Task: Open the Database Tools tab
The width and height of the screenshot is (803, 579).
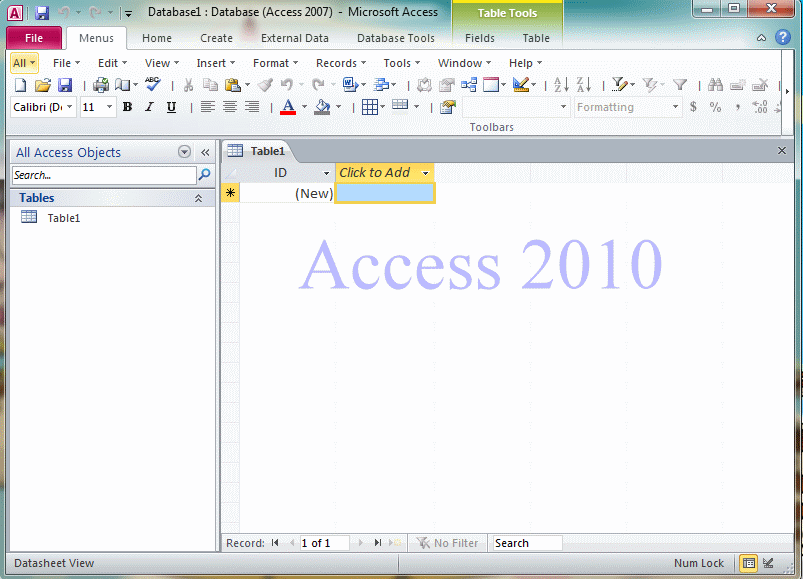Action: (x=396, y=38)
